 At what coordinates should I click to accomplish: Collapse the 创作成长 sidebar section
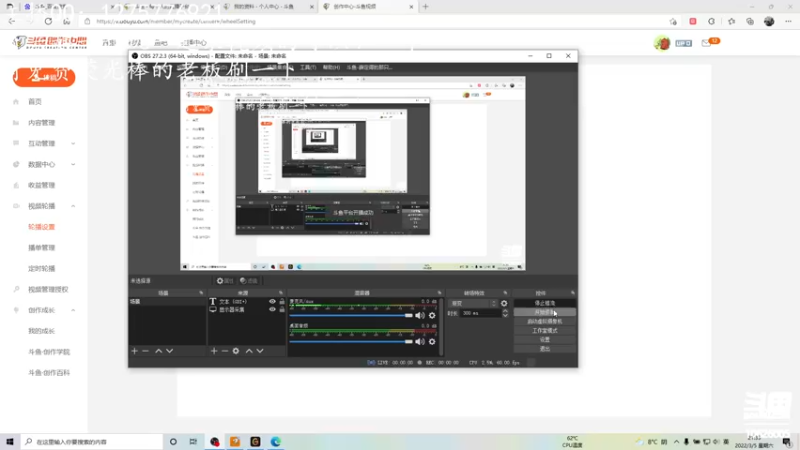[44, 310]
